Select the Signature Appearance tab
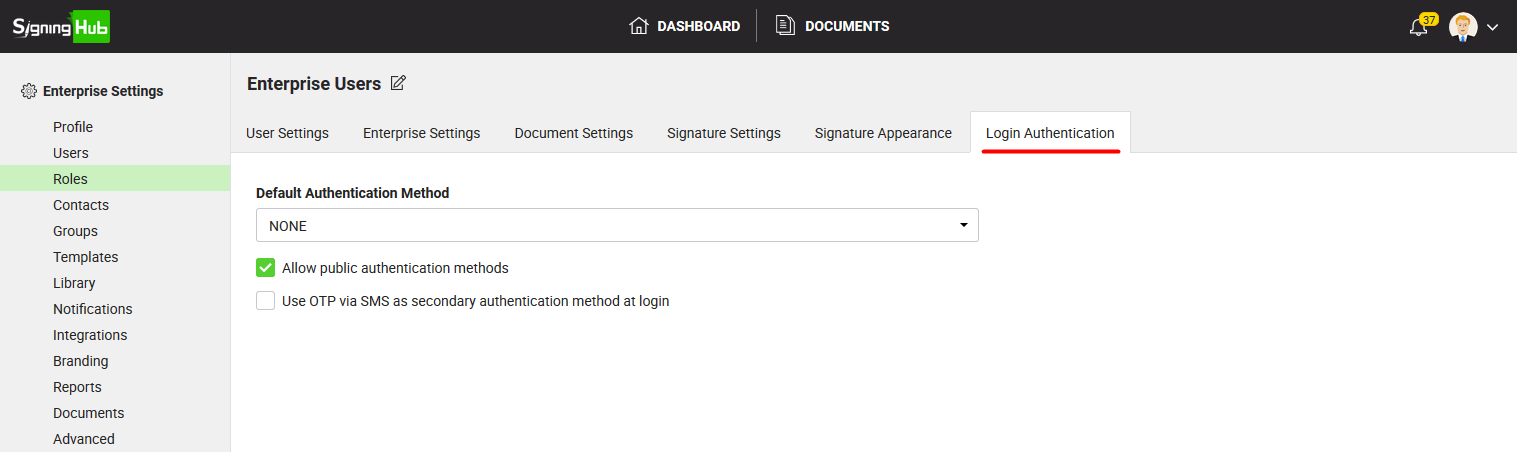The height and width of the screenshot is (452, 1517). pos(883,133)
